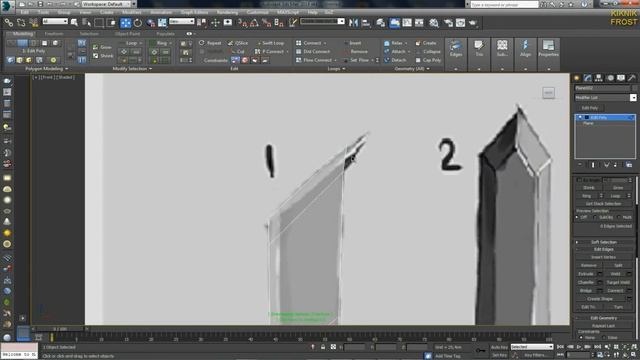This screenshot has height=360, width=640.
Task: Switch to the Motion command panel tab
Action: 610,78
